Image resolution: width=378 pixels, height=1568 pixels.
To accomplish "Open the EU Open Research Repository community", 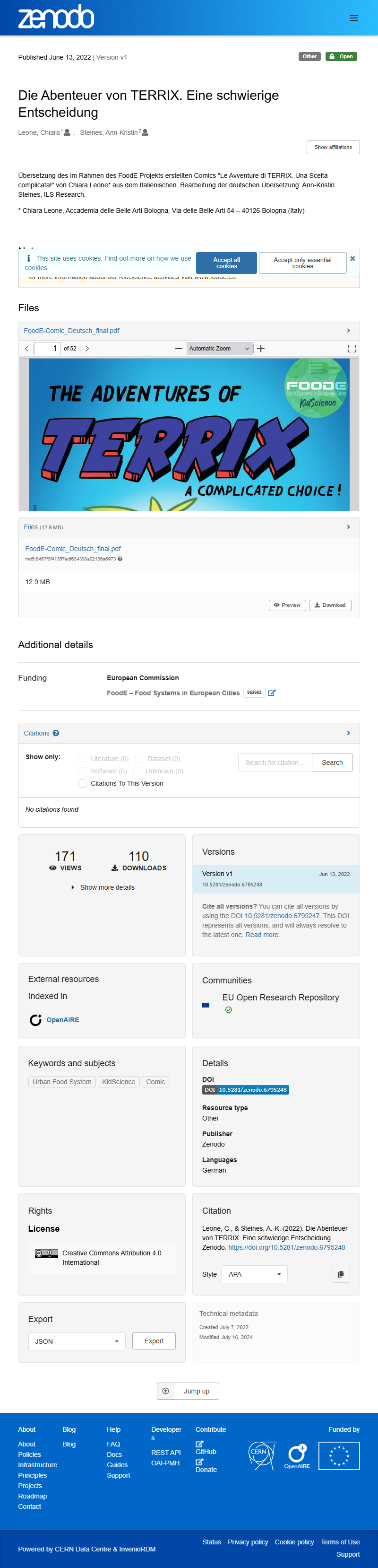I will 281,997.
